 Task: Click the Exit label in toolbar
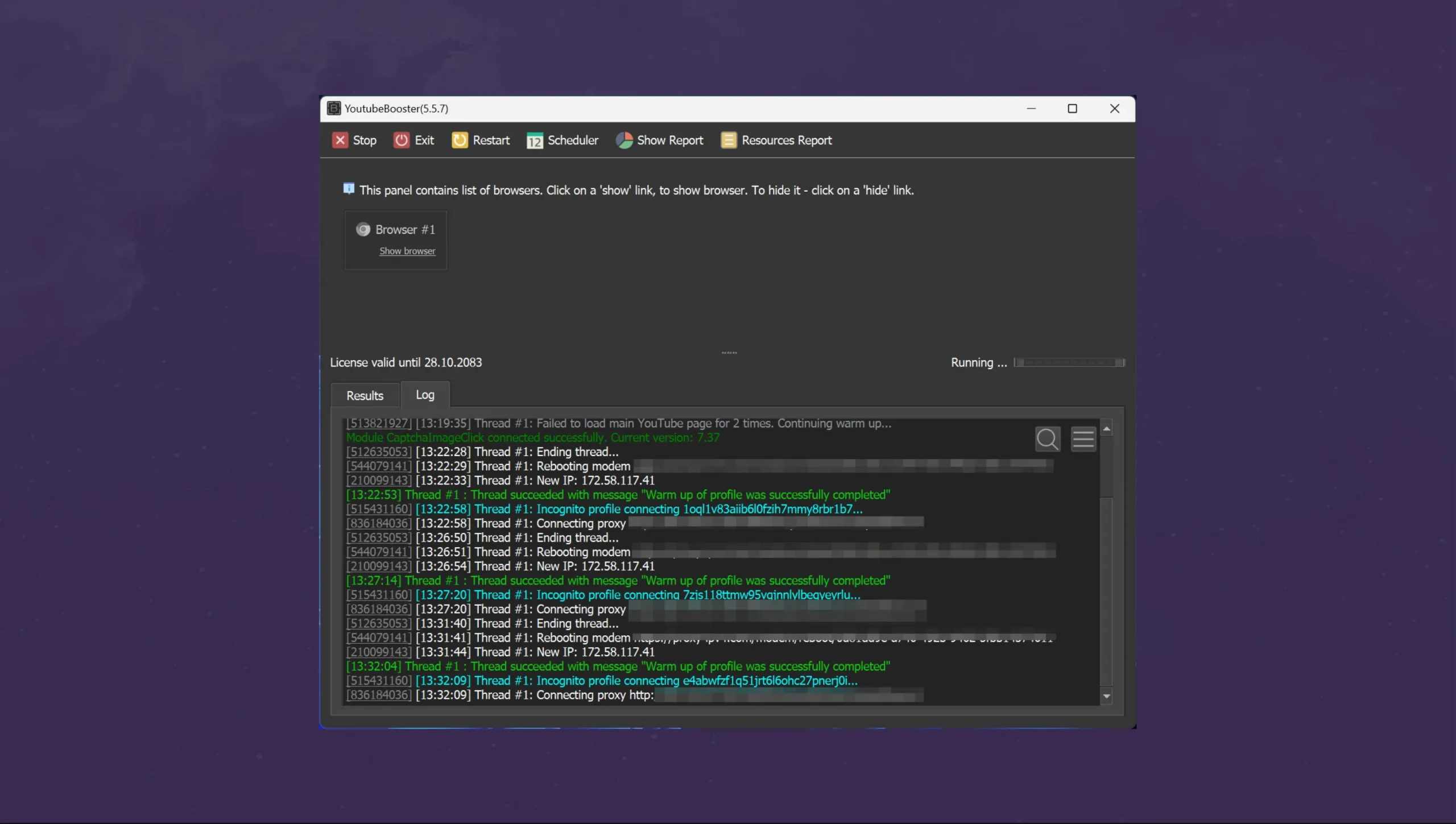tap(424, 140)
